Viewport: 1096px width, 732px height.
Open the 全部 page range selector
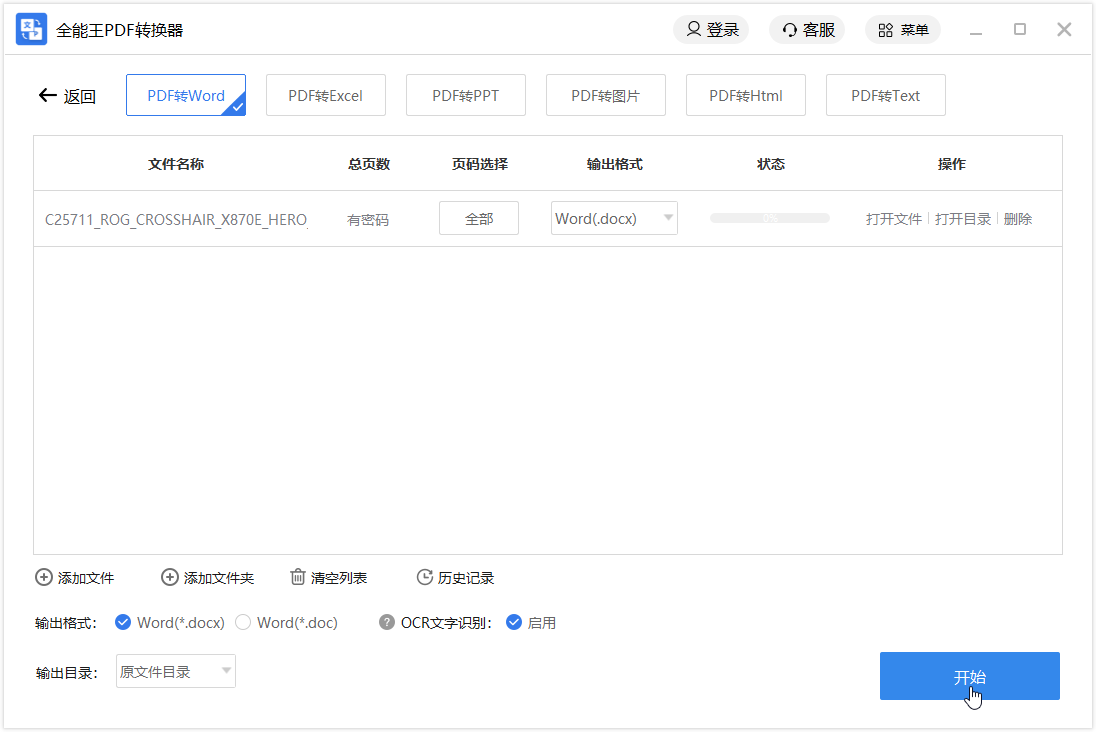coord(478,218)
